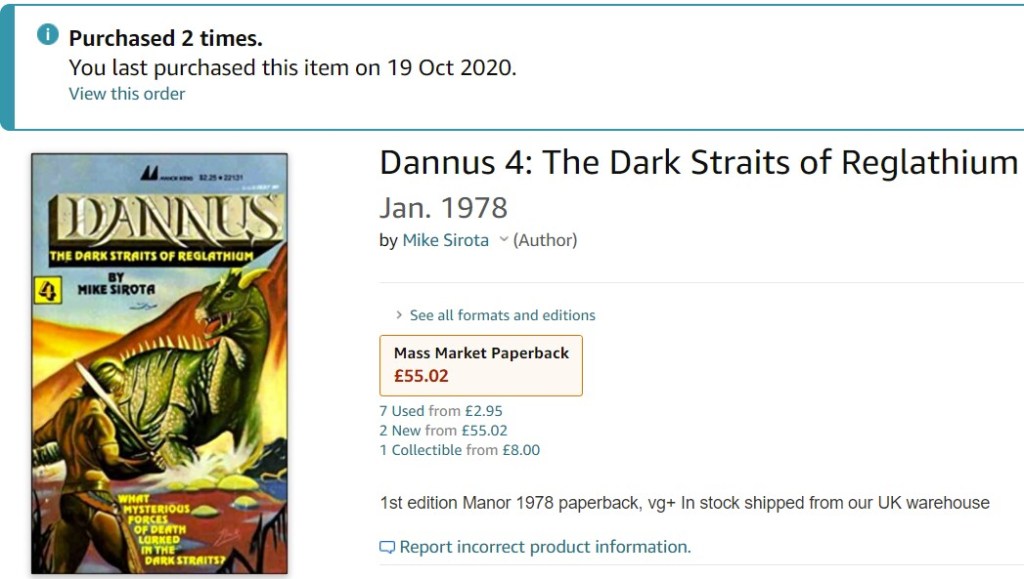Click the Jan. 1978 publication date
The image size is (1024, 579).
[443, 208]
